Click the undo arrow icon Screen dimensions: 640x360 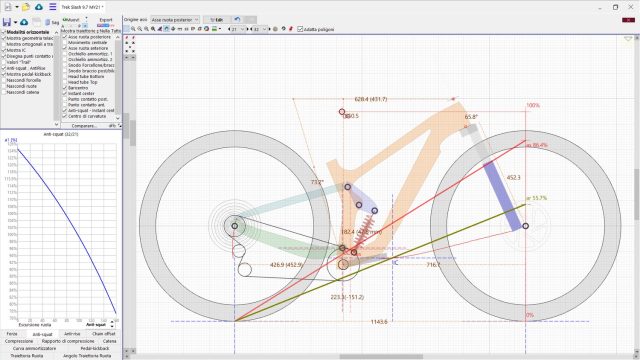click(x=237, y=20)
